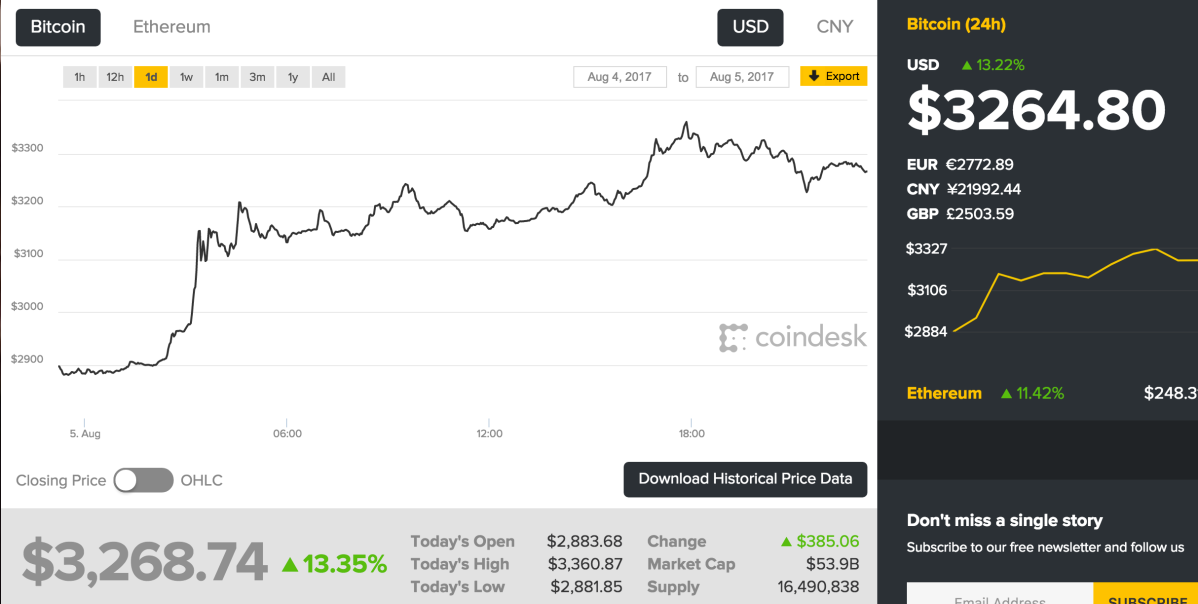Screen dimensions: 1198x604
Task: Choose the 1w chart range
Action: click(x=186, y=77)
